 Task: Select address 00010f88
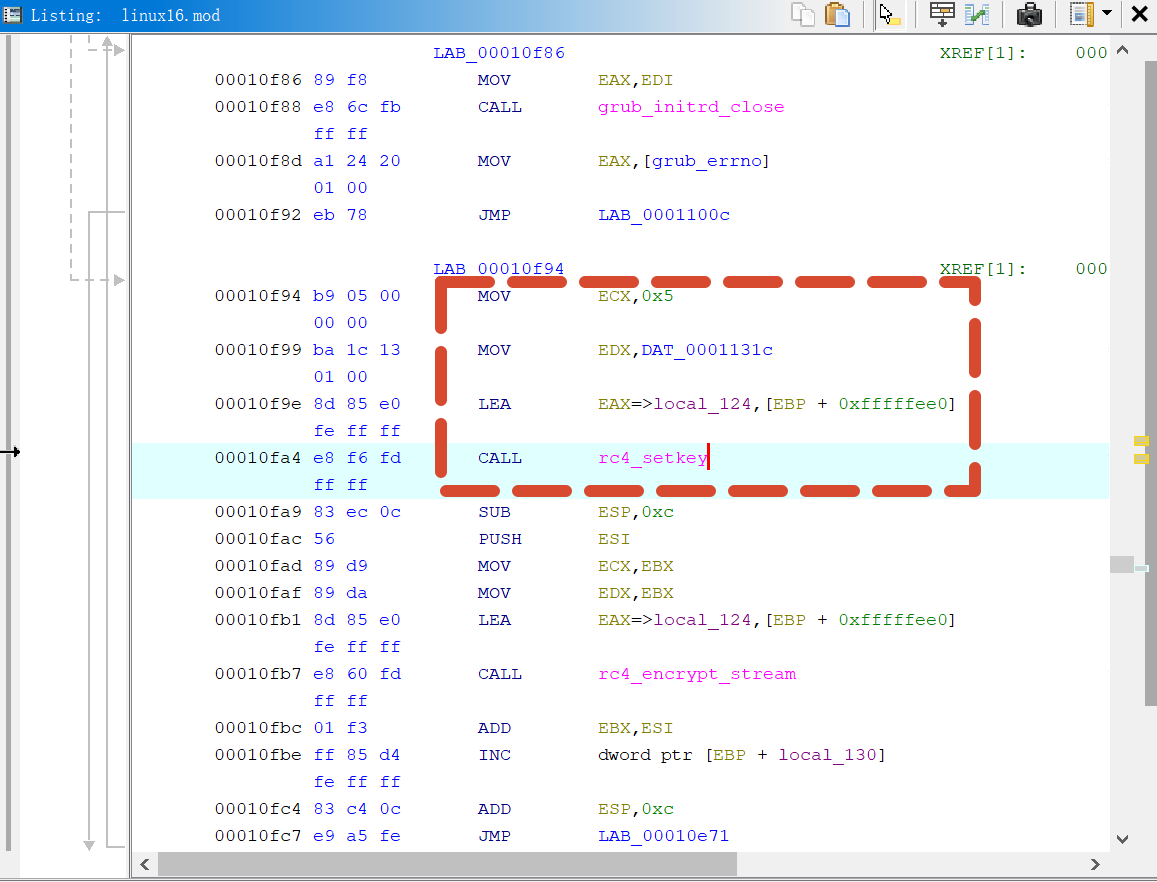click(258, 107)
